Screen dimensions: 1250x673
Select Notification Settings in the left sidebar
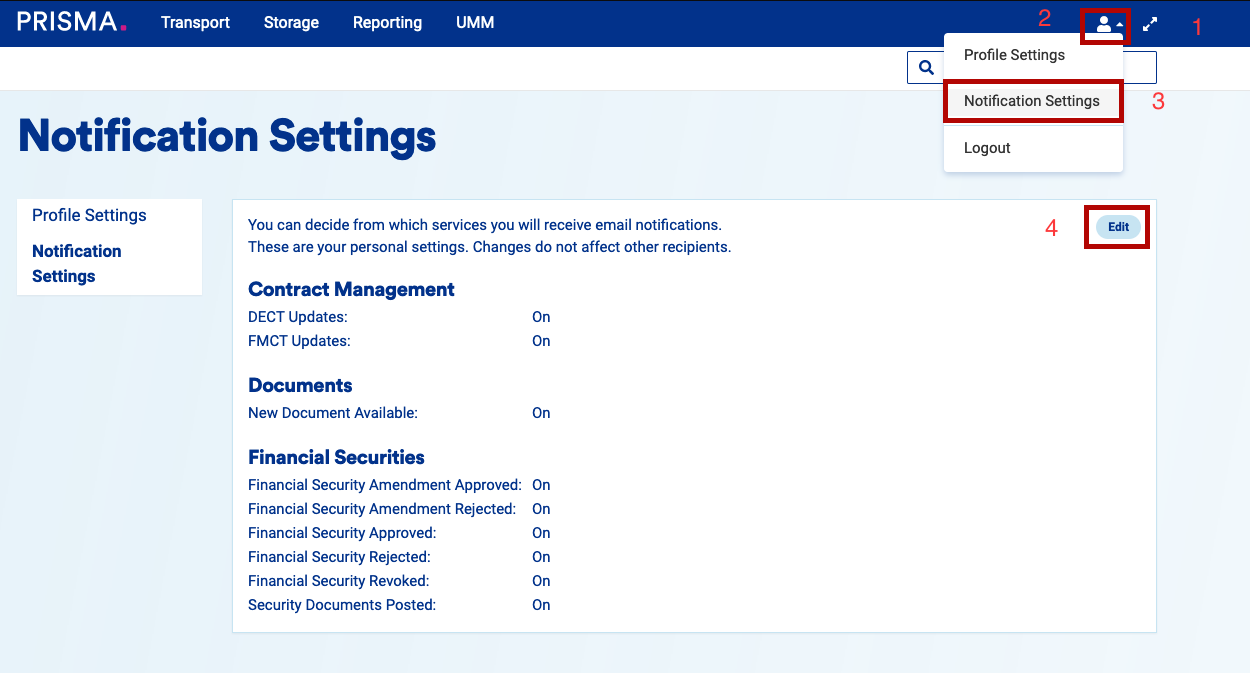pos(76,263)
